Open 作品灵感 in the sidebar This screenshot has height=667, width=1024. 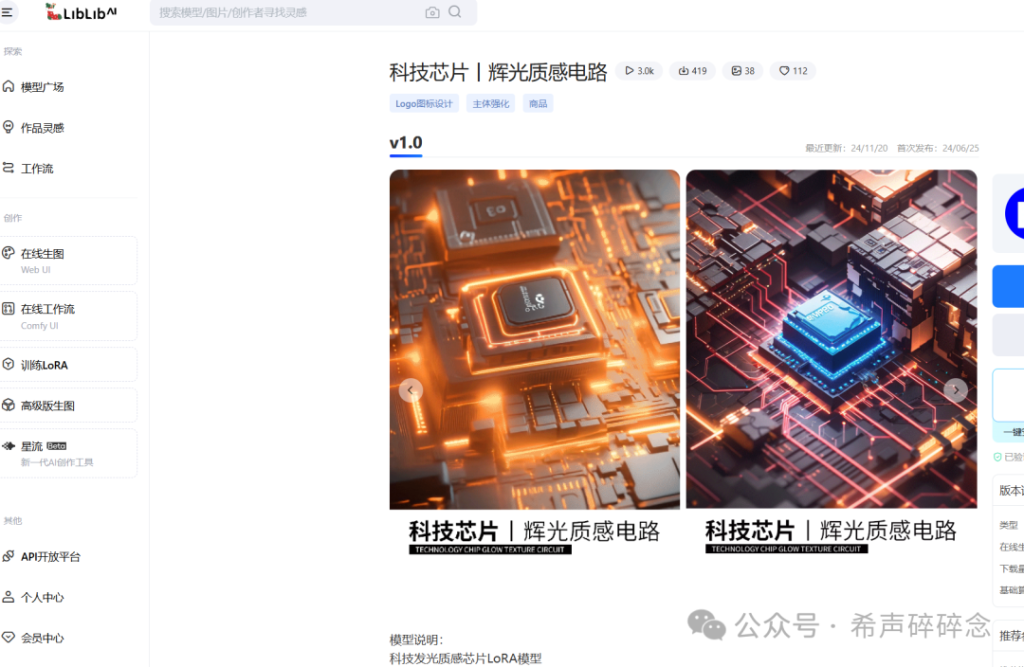tap(42, 128)
